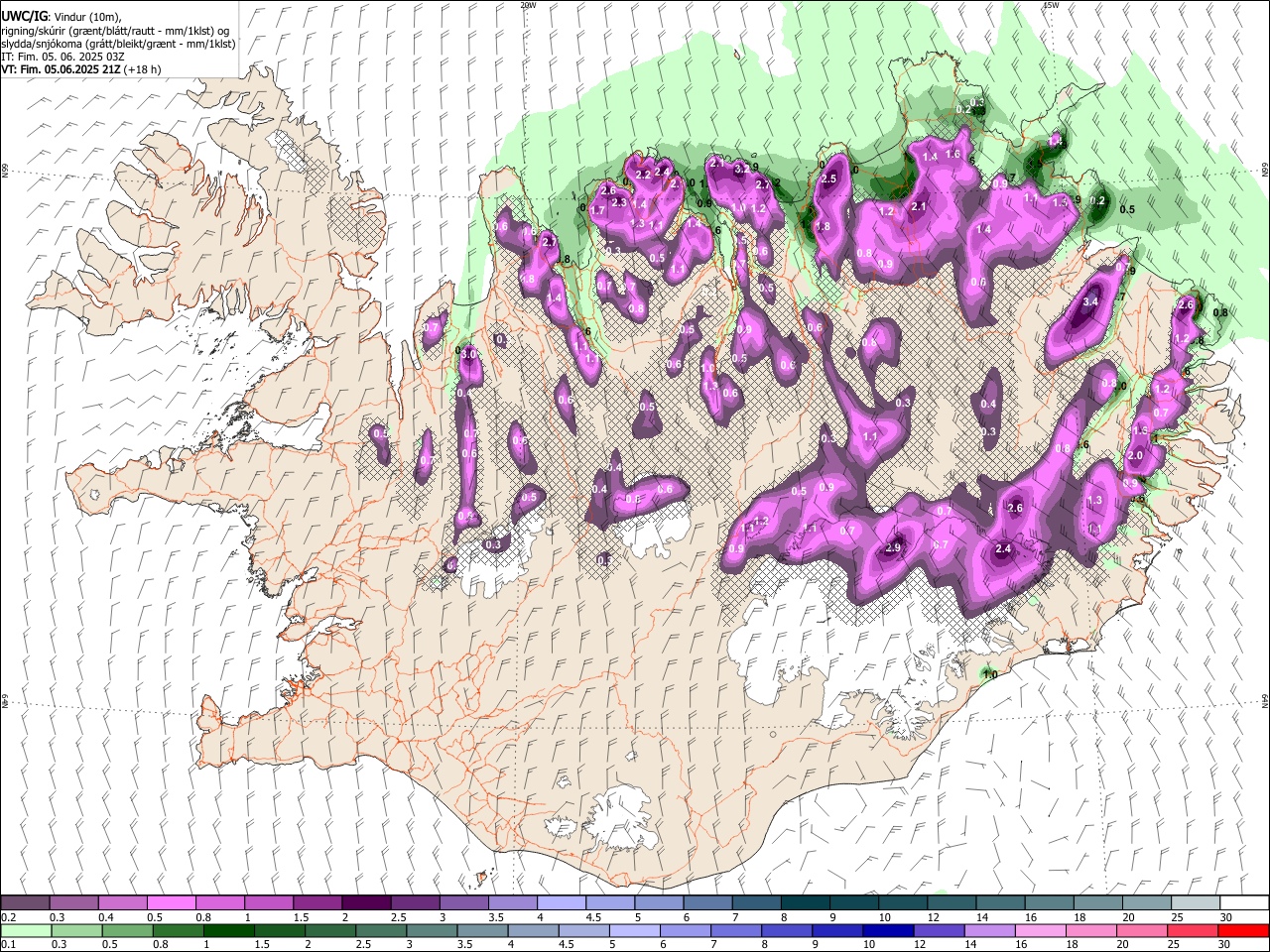Click the white swatch ending the upper legend row
This screenshot has width=1270, height=952.
(x=1245, y=902)
